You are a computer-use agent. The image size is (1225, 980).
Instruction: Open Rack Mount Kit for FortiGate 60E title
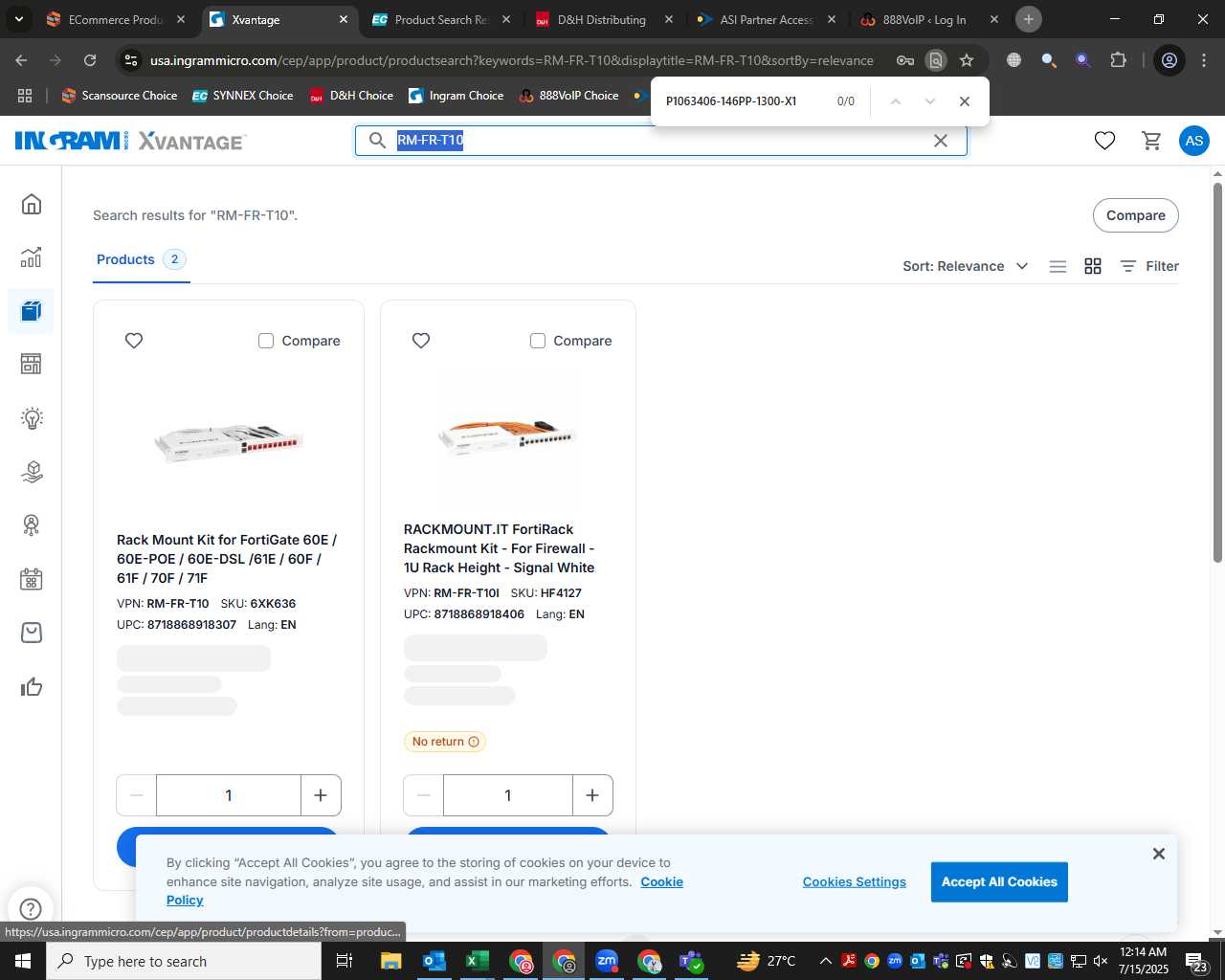tap(227, 559)
